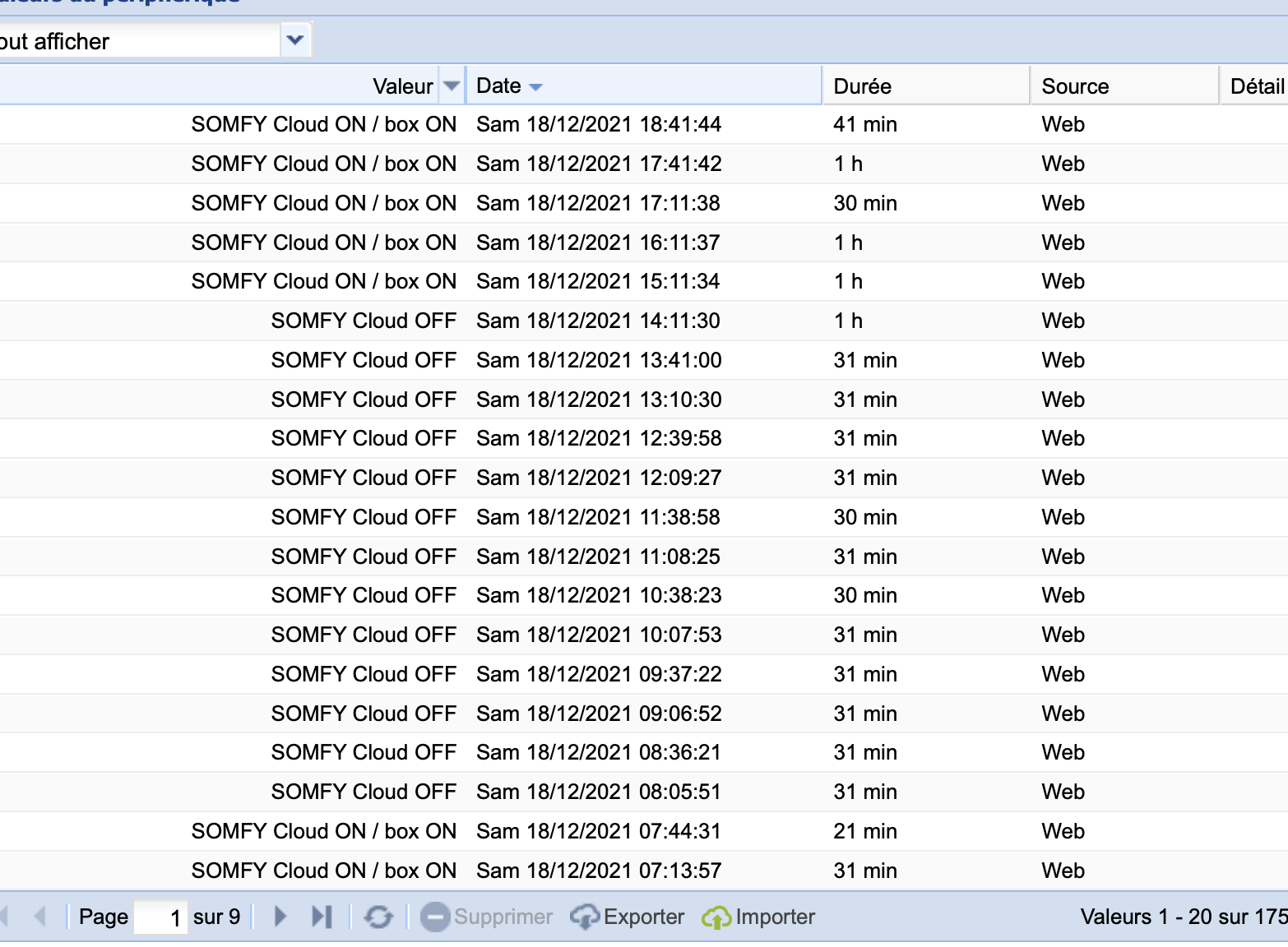Go to the first page icon
The image size is (1288, 947).
click(x=4, y=916)
